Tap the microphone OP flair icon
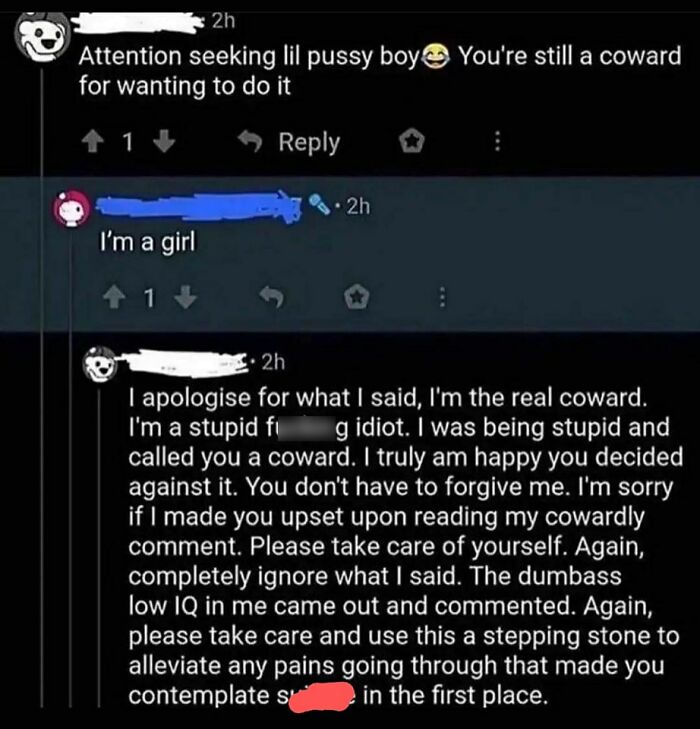Screen dimensions: 700x729 [321, 205]
